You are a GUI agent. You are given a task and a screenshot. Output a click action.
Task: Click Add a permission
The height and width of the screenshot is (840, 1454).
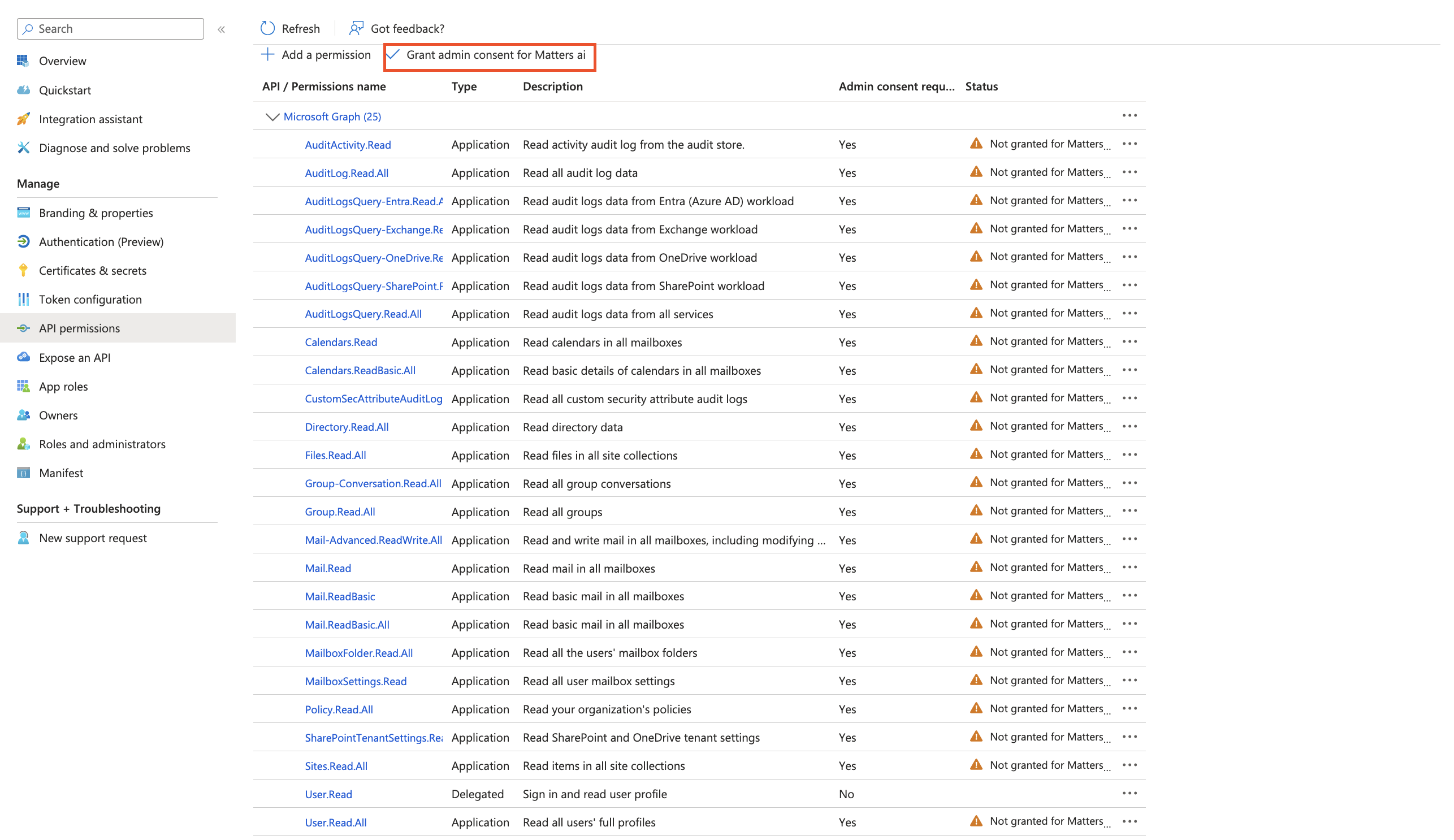point(316,55)
